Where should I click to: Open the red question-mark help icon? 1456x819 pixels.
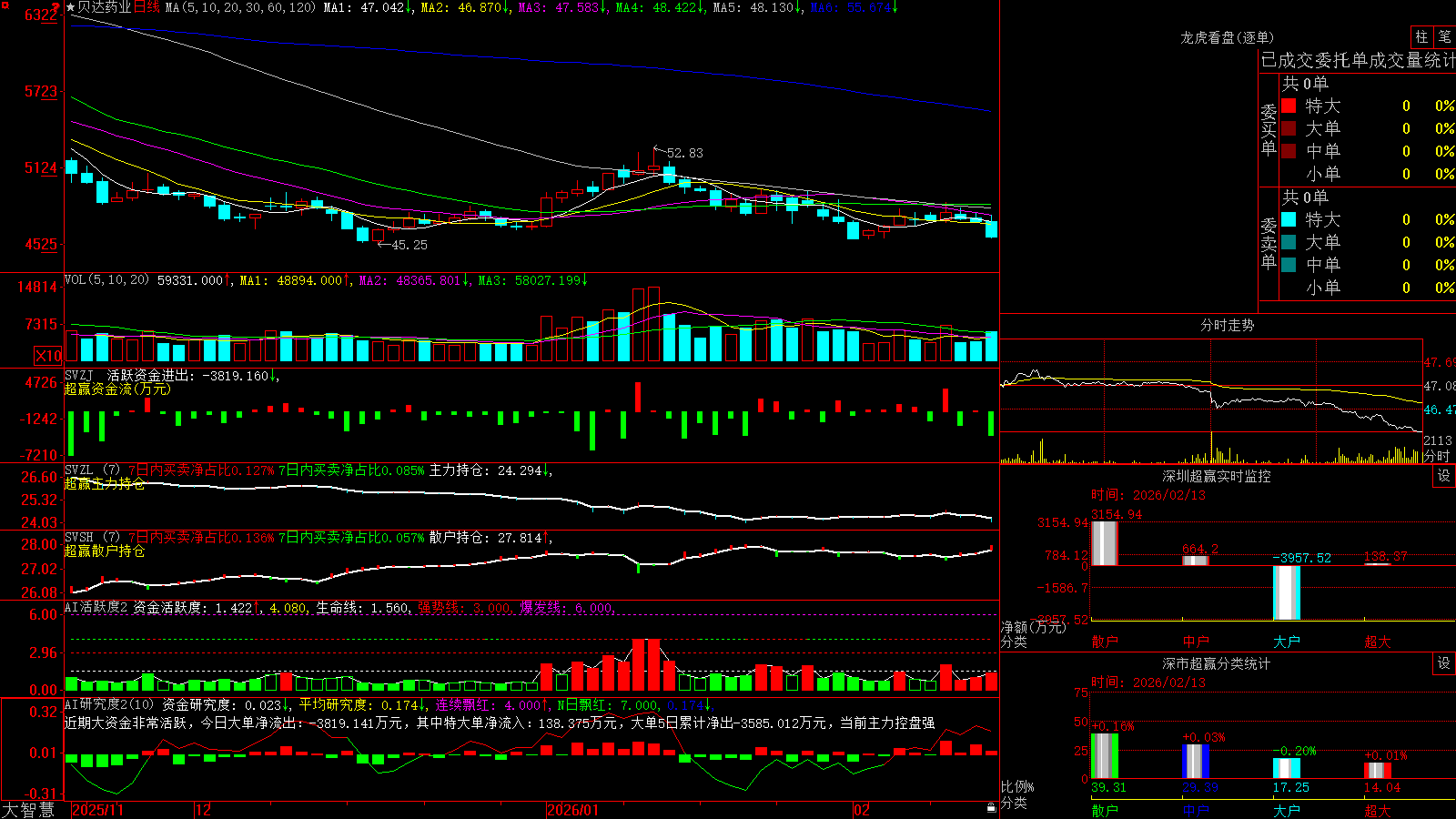[x=56, y=7]
